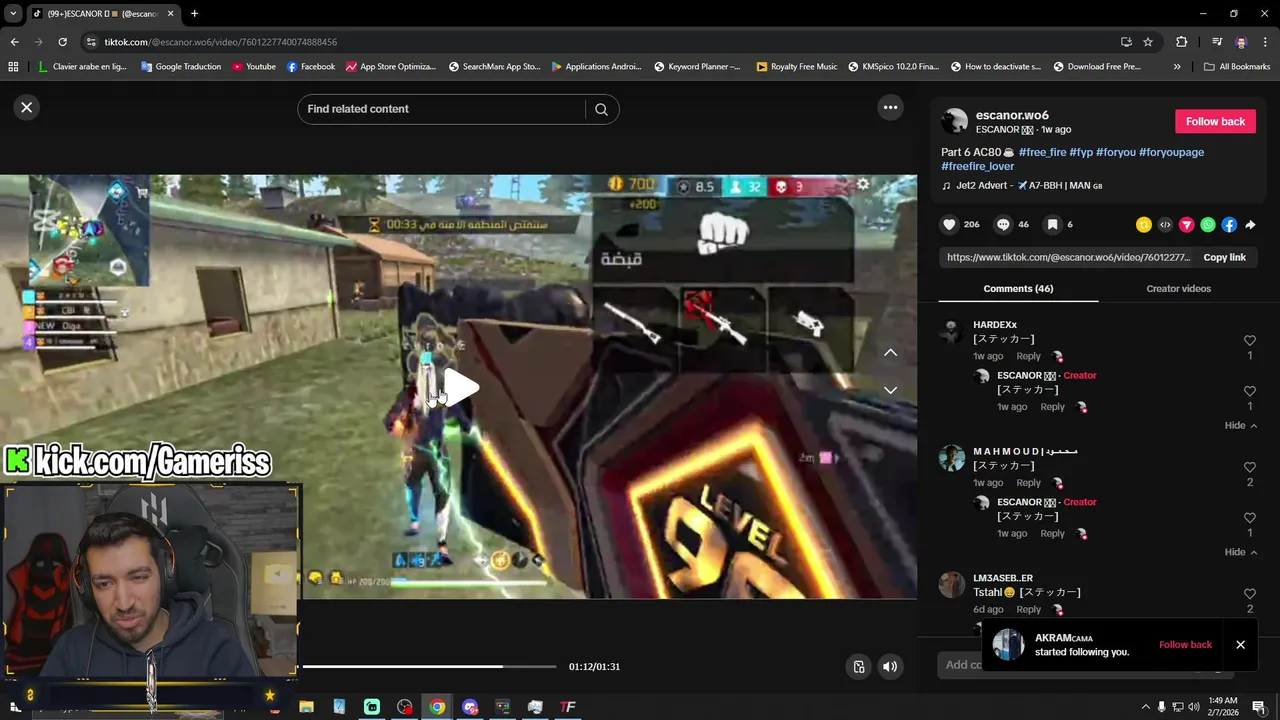The width and height of the screenshot is (1280, 720).
Task: Open File Explorer from taskbar
Action: coord(306,707)
